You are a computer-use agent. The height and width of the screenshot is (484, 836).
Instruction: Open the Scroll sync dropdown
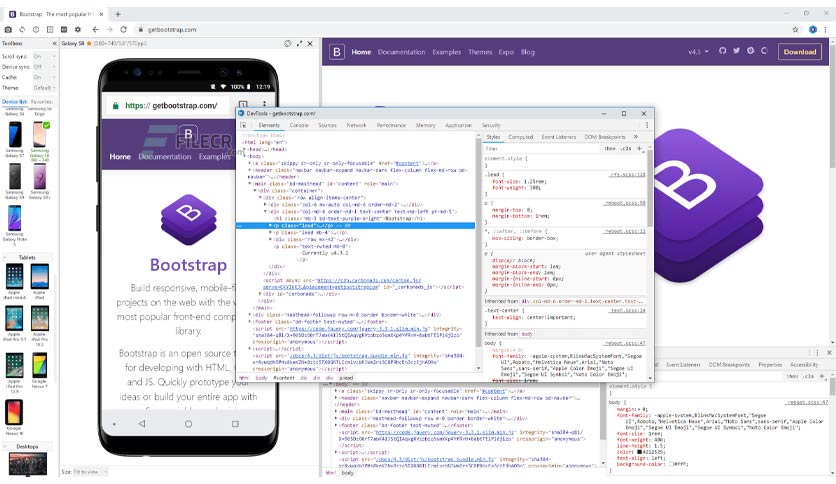[x=44, y=57]
